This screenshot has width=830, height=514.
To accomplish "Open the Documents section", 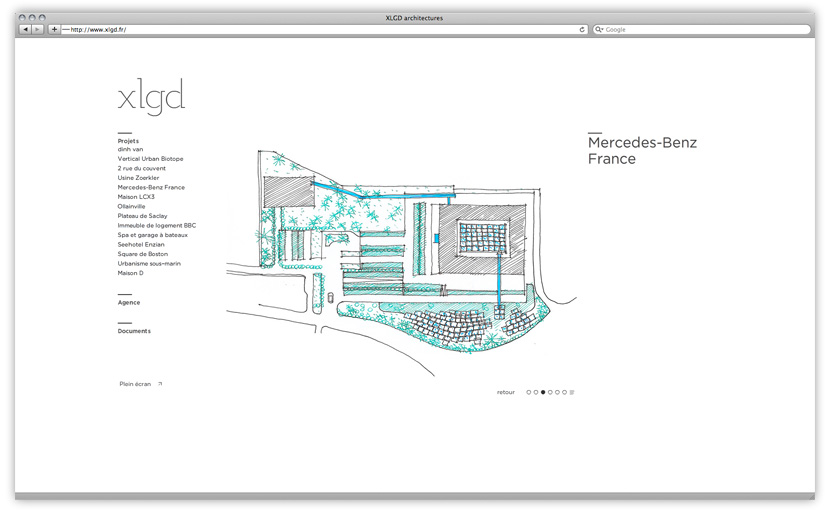I will (x=134, y=331).
